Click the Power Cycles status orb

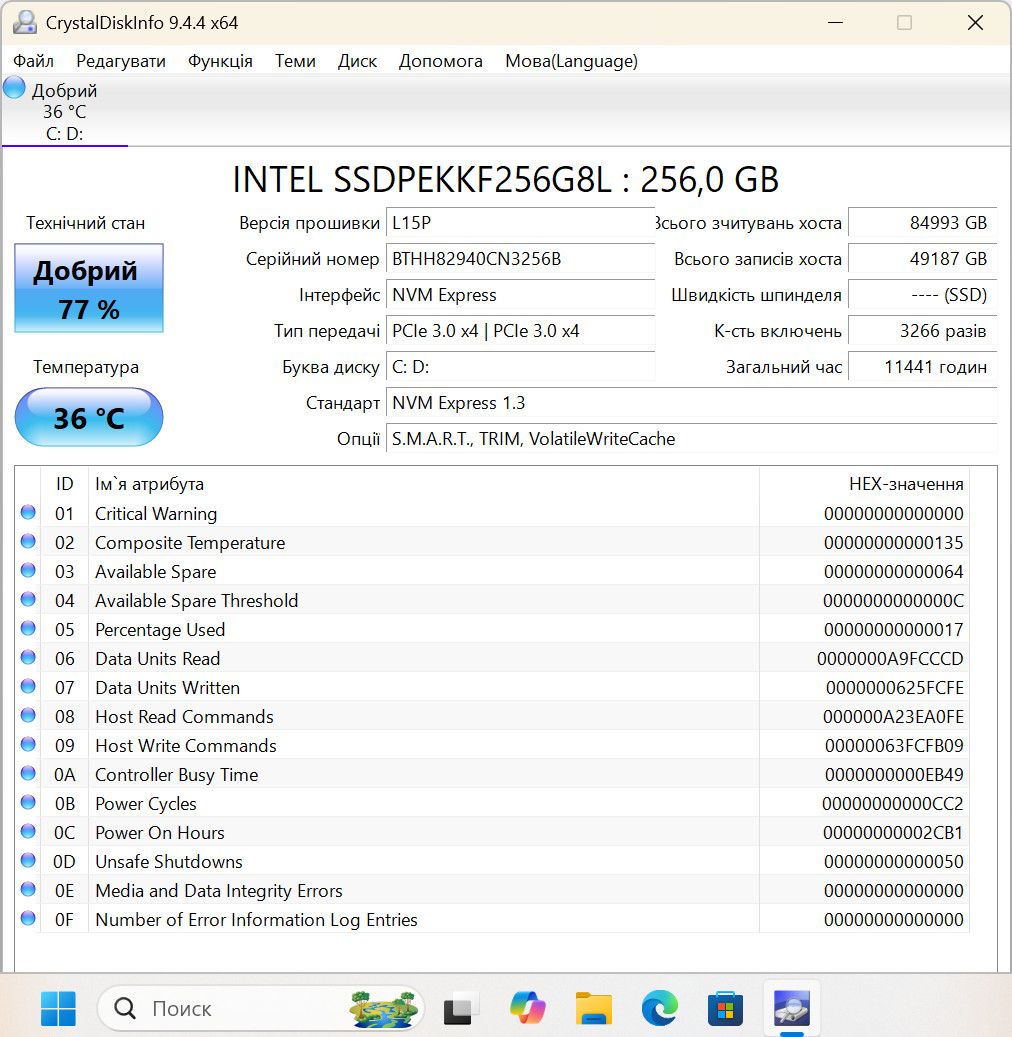coord(28,804)
